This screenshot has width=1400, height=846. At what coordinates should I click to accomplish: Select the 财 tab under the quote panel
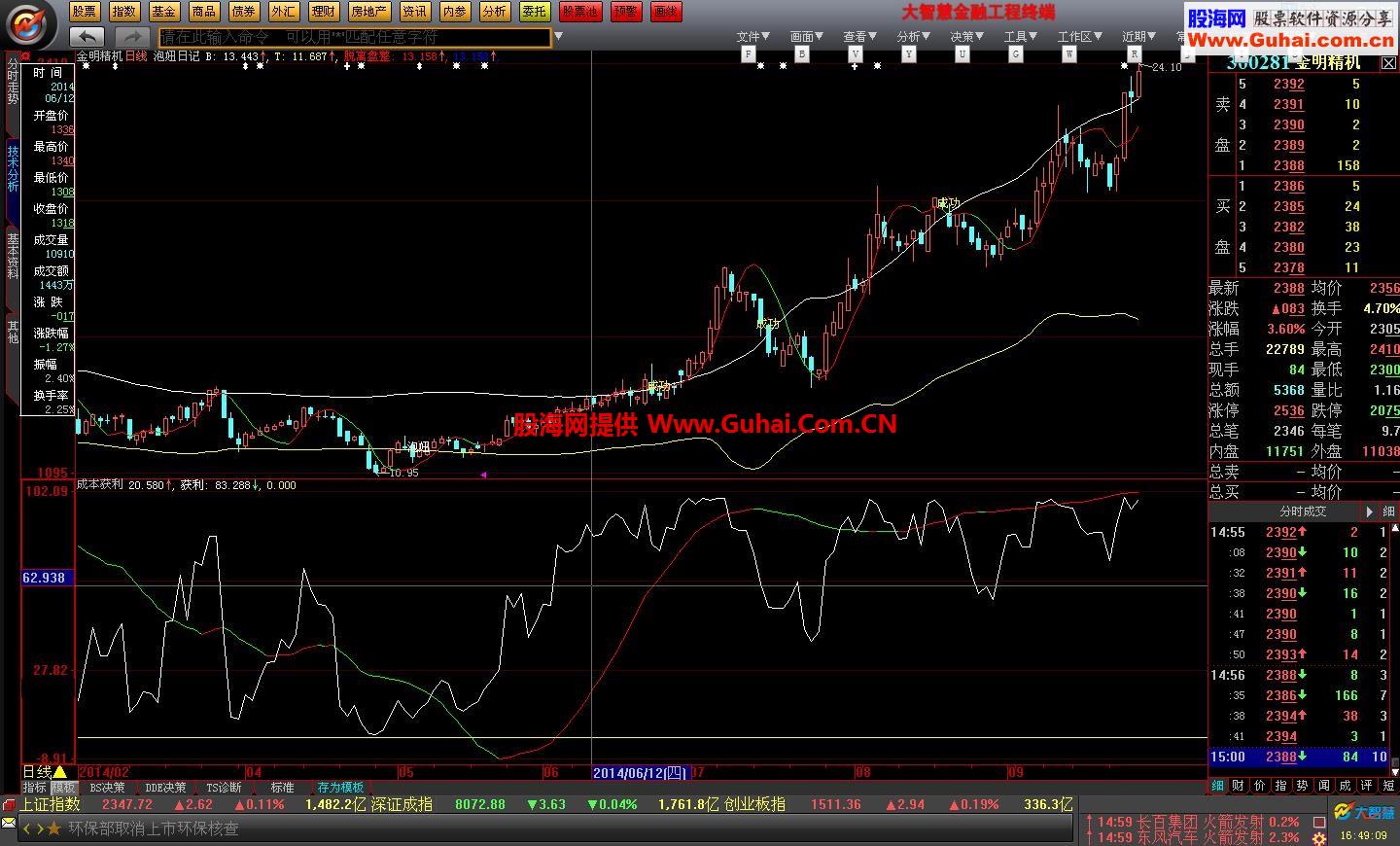[1239, 786]
